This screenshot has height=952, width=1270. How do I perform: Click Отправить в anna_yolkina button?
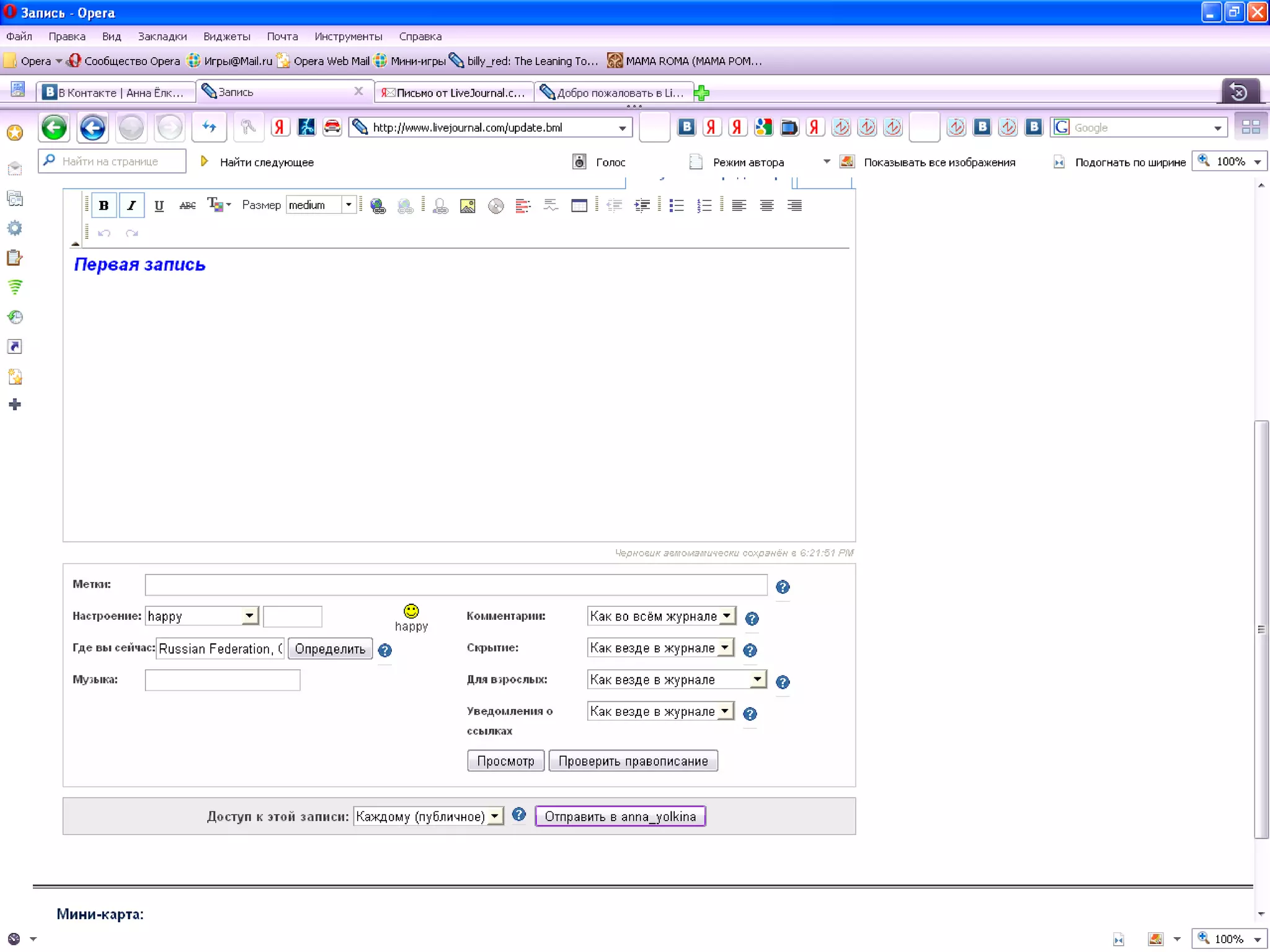click(620, 816)
